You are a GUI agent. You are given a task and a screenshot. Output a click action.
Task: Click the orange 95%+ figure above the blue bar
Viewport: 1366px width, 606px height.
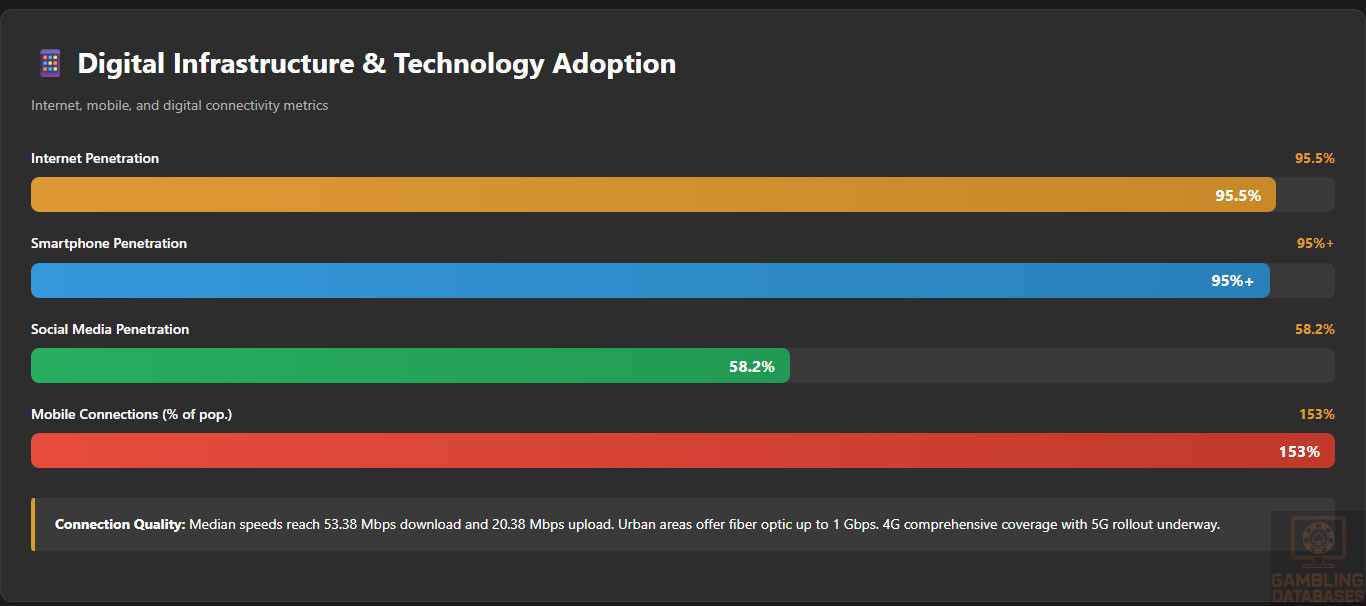tap(1315, 243)
